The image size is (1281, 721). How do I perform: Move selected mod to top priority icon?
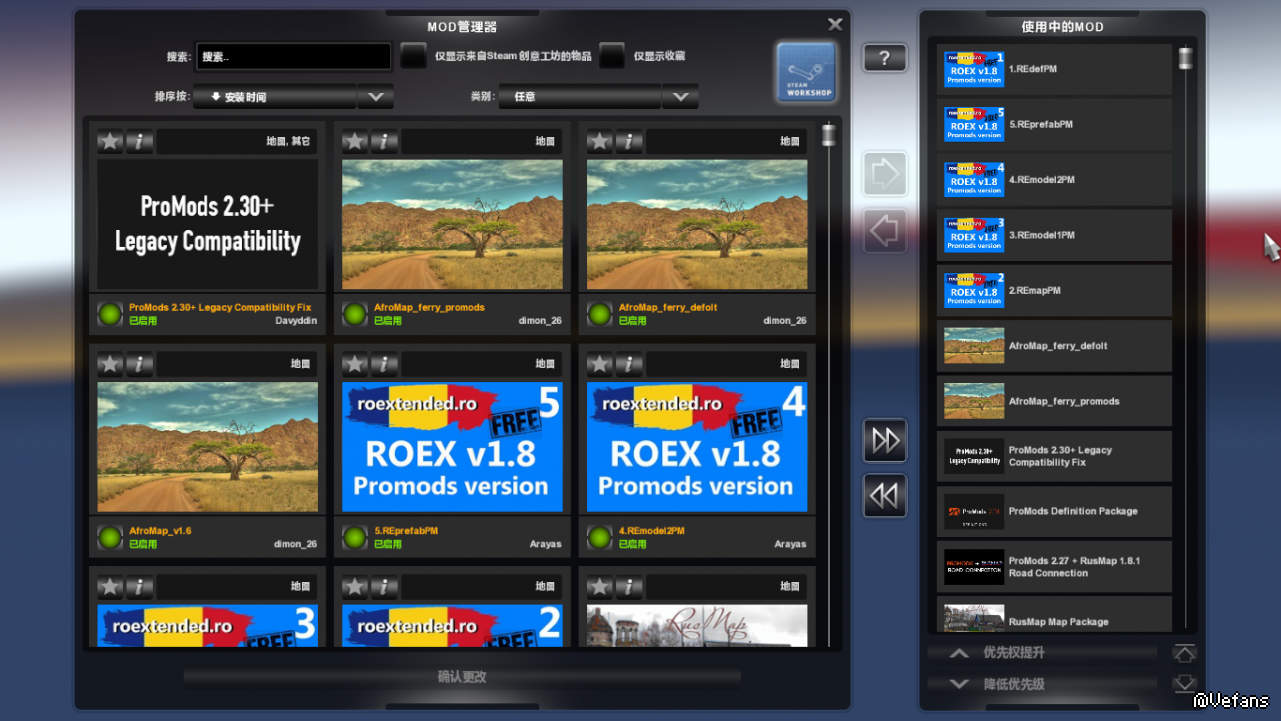point(1185,653)
